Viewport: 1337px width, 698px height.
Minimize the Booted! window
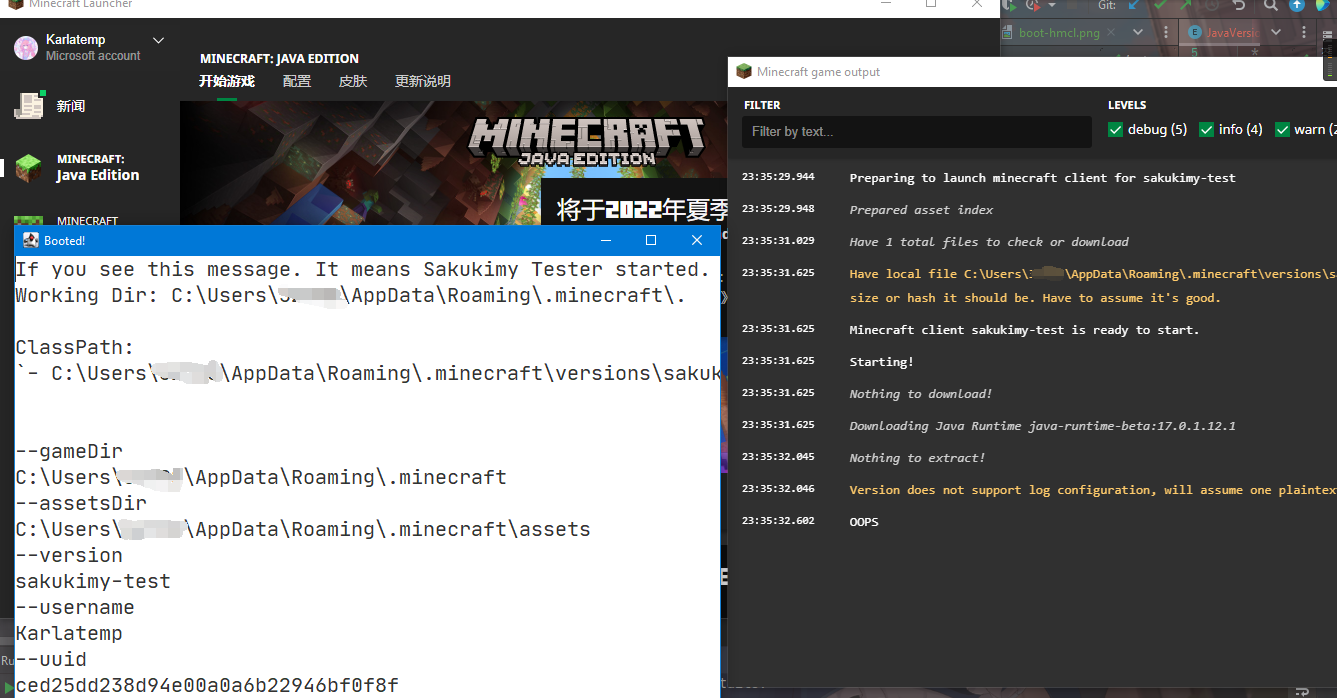pos(606,240)
